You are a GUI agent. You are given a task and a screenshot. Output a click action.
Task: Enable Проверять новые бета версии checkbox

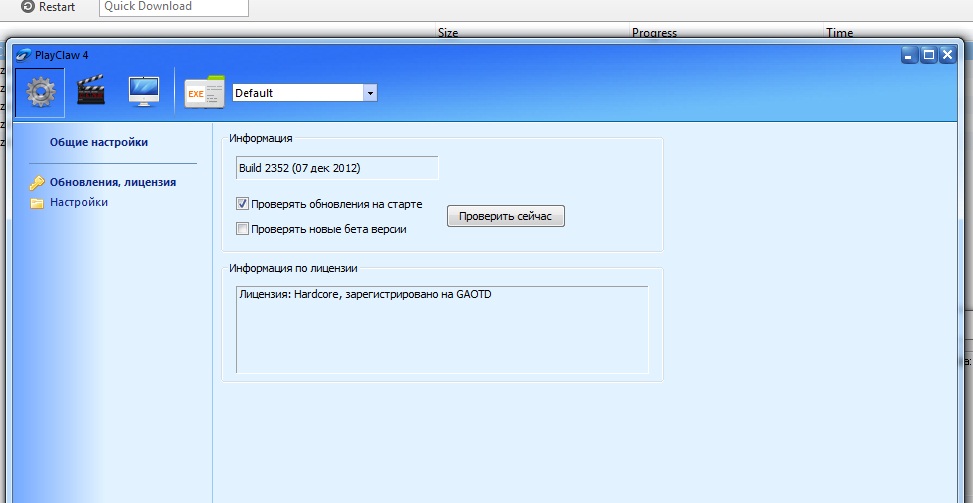(x=242, y=229)
